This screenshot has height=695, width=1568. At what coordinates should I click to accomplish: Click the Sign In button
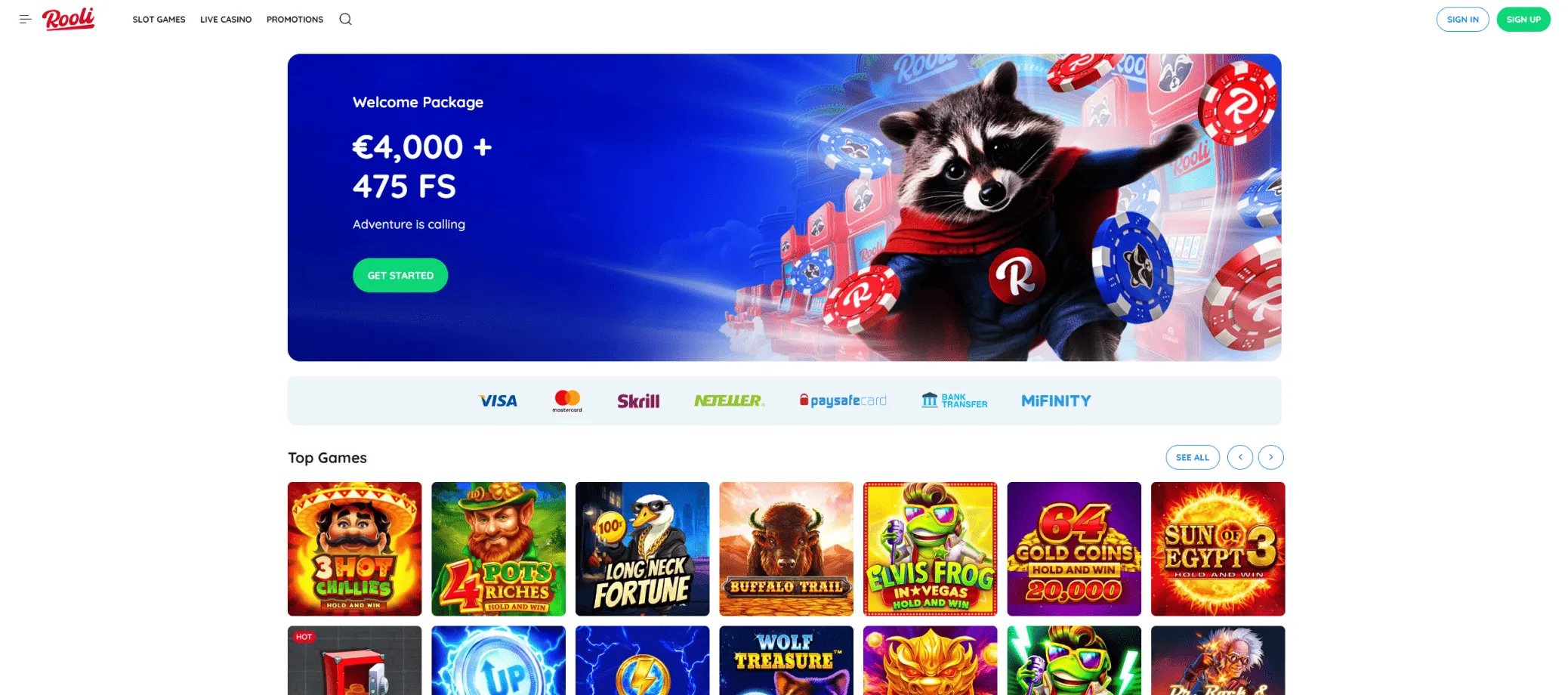pos(1462,20)
